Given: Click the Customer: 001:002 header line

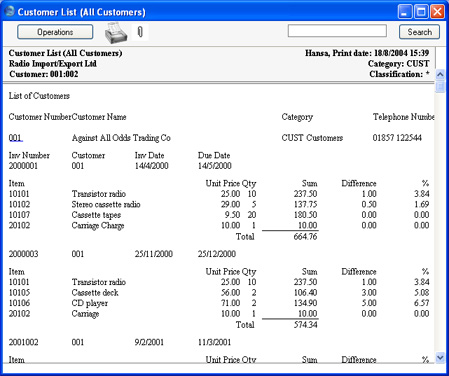Looking at the screenshot, I should [x=43, y=74].
